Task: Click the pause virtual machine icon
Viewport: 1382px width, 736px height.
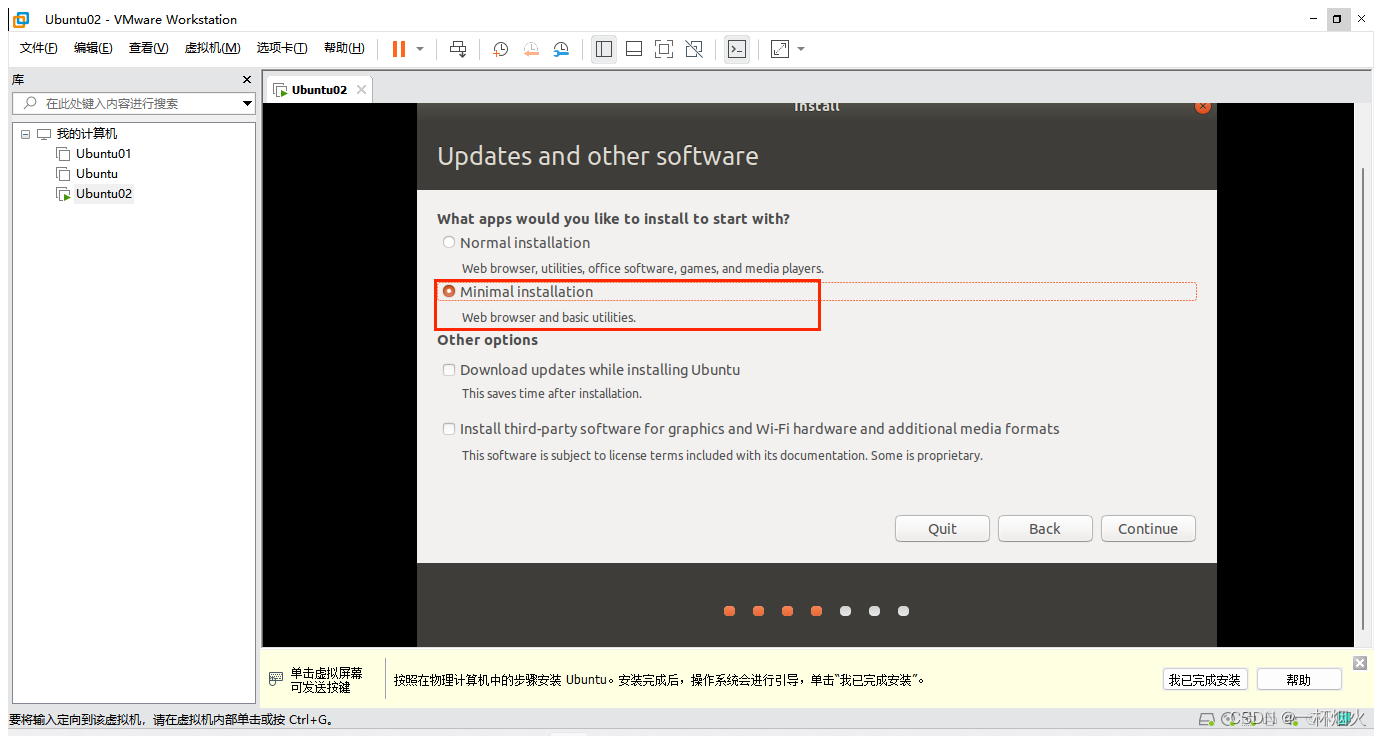Action: (x=399, y=49)
